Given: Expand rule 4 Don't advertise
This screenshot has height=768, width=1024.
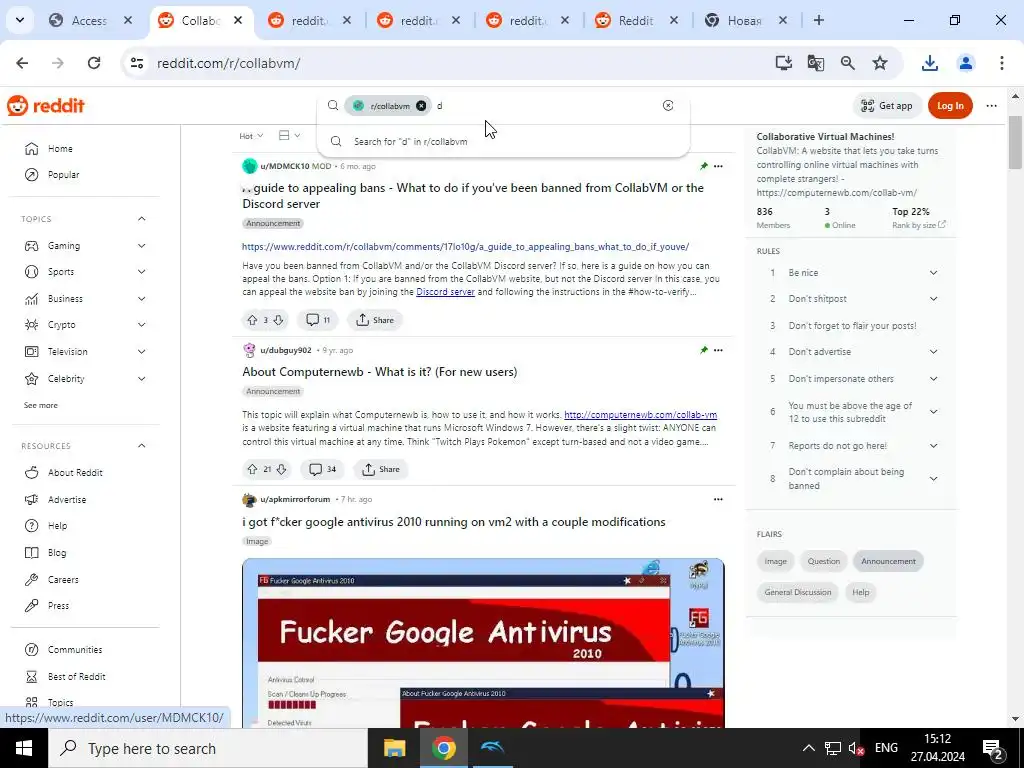Looking at the screenshot, I should (933, 351).
